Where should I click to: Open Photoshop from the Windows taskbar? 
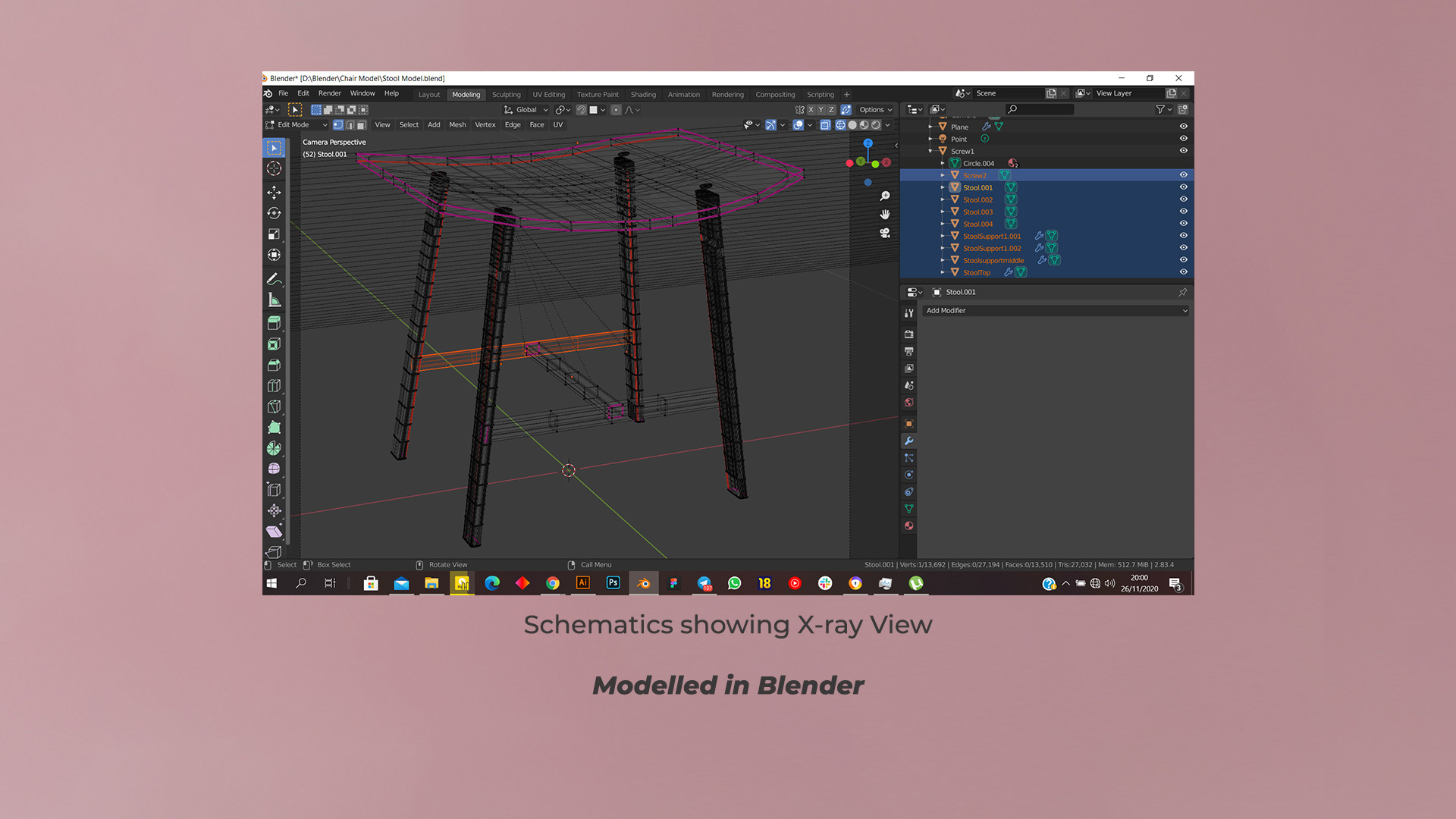[x=613, y=583]
